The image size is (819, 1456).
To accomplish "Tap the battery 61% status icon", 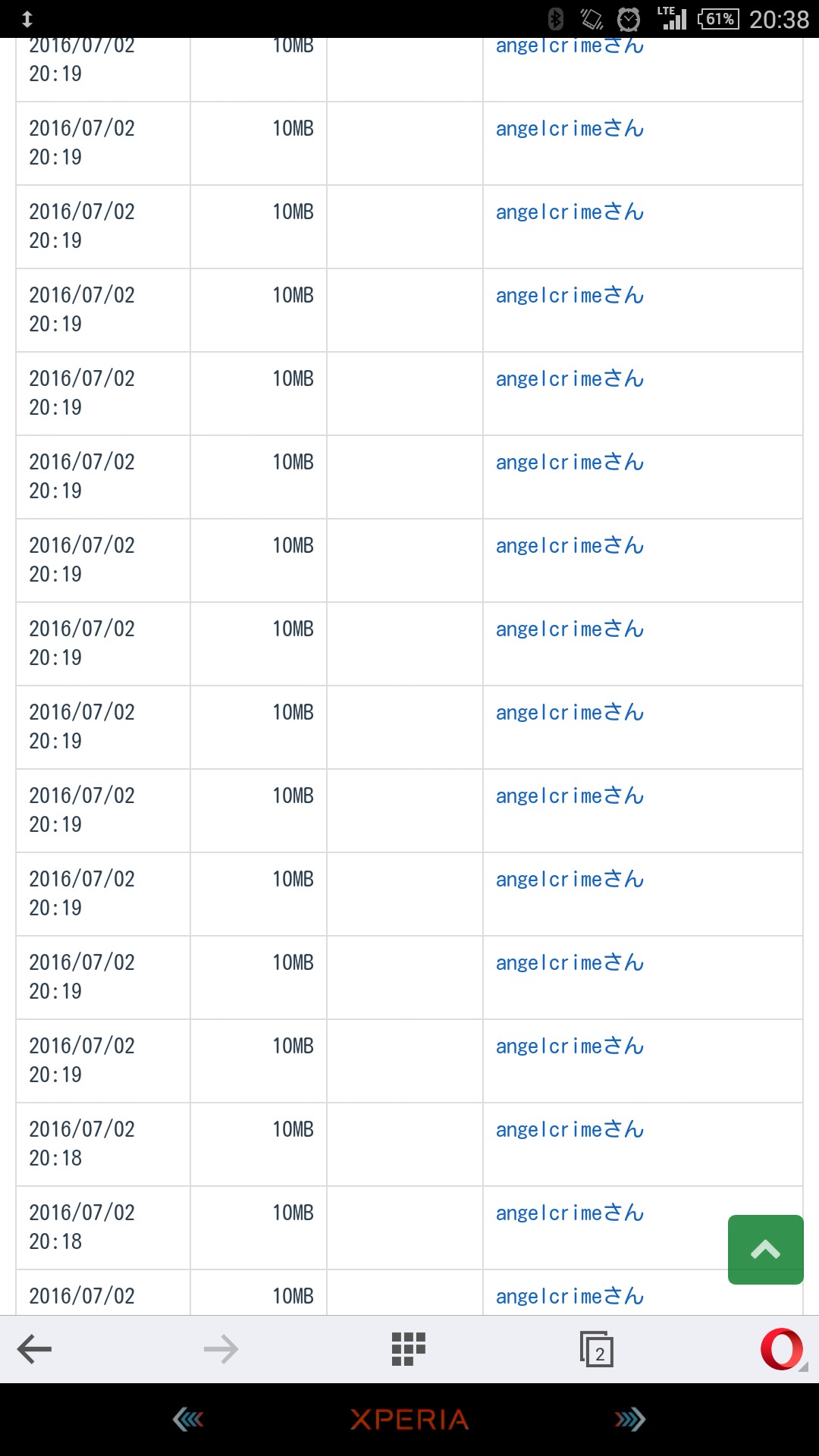I will click(x=718, y=19).
